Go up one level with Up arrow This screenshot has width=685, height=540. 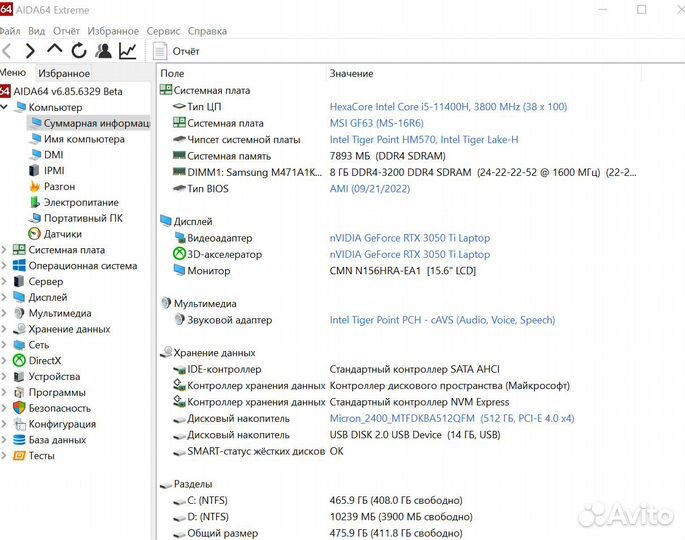[x=55, y=49]
